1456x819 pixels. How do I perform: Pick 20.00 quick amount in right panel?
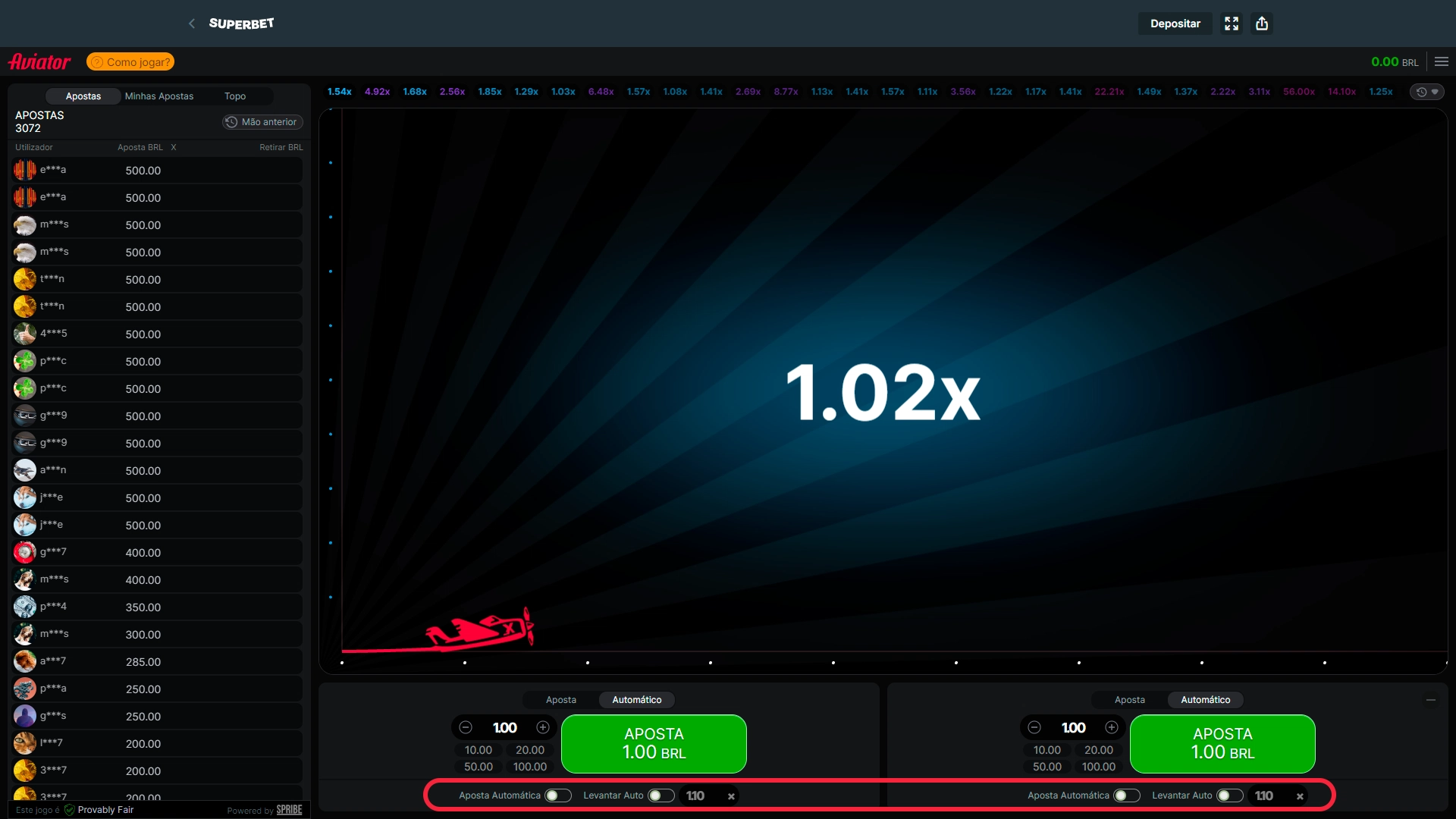click(1099, 750)
